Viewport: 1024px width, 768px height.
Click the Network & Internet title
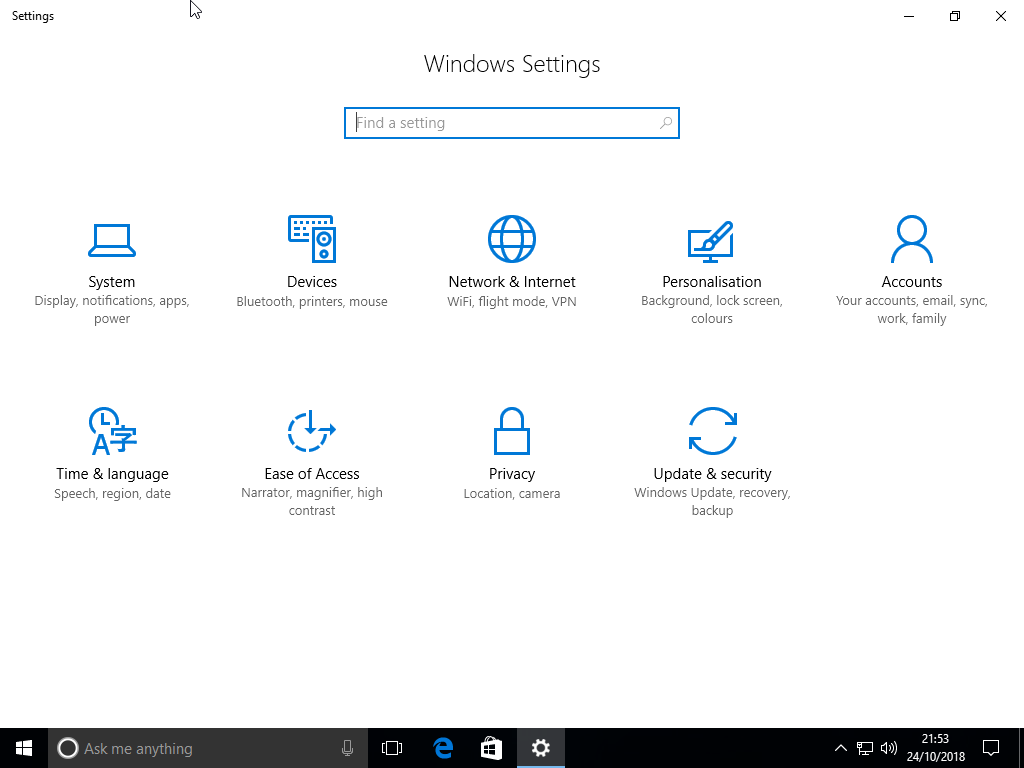point(512,281)
